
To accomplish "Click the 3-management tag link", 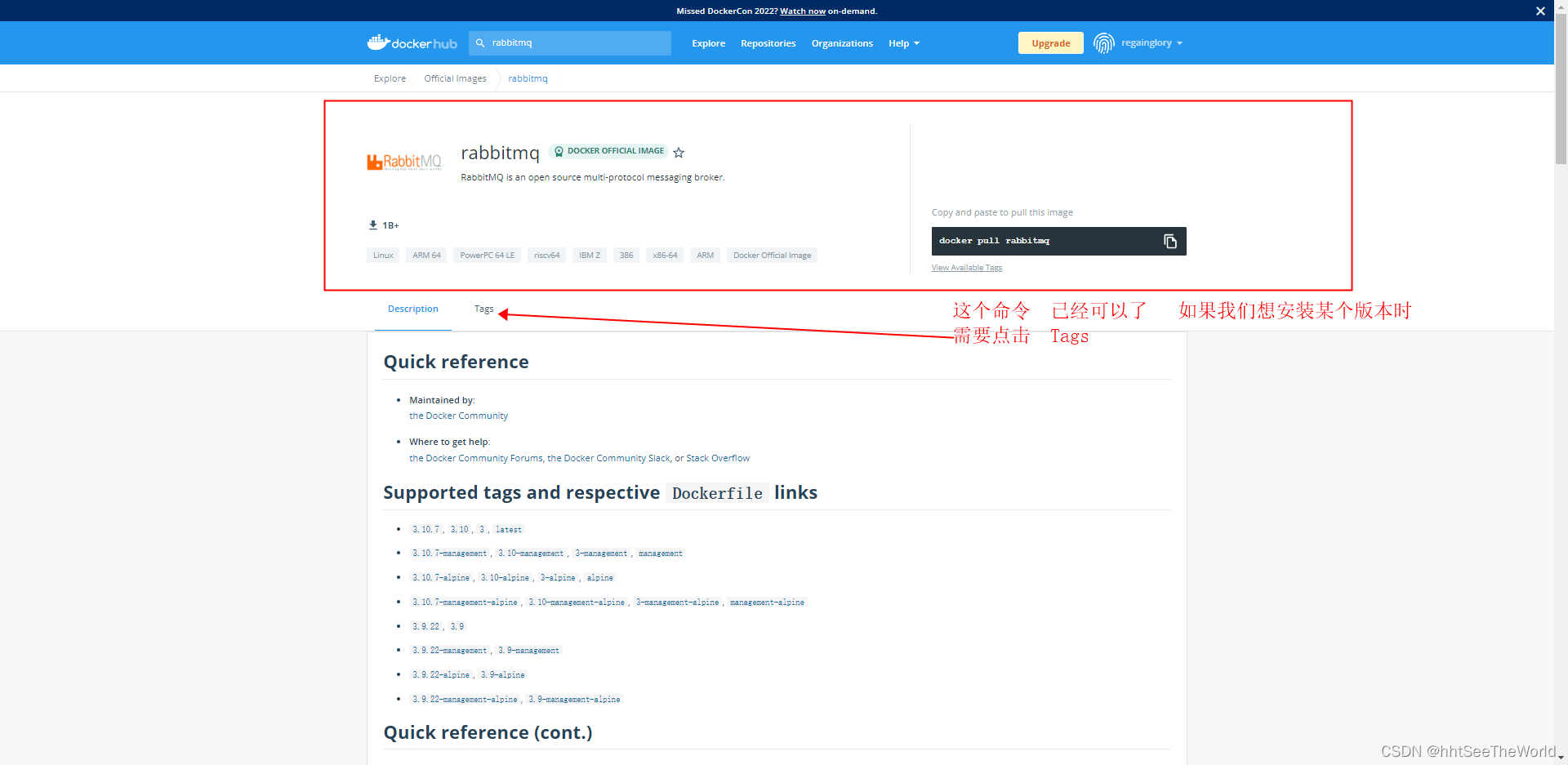I will [x=601, y=554].
